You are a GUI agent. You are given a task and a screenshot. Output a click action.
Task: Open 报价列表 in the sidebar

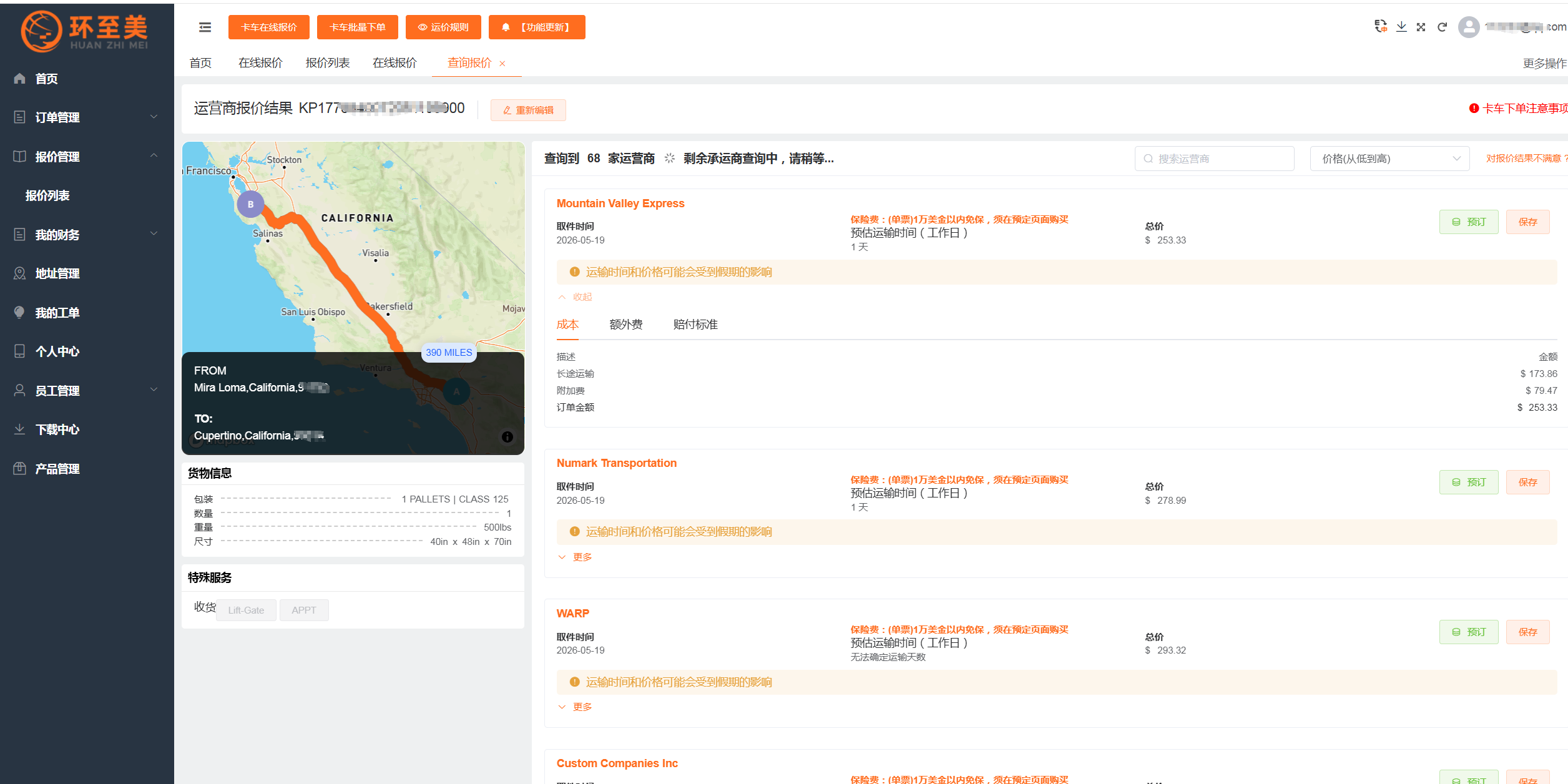pyautogui.click(x=47, y=195)
